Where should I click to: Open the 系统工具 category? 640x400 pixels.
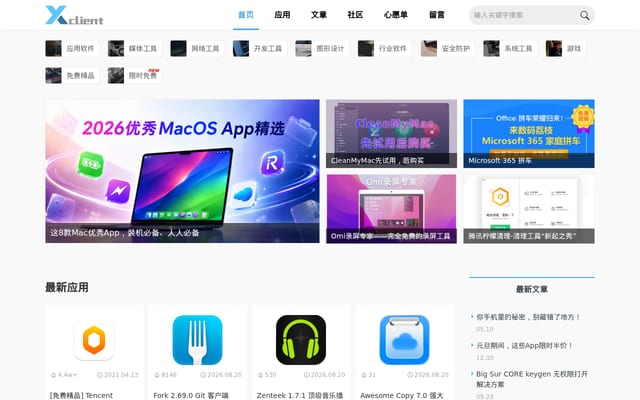tap(510, 48)
